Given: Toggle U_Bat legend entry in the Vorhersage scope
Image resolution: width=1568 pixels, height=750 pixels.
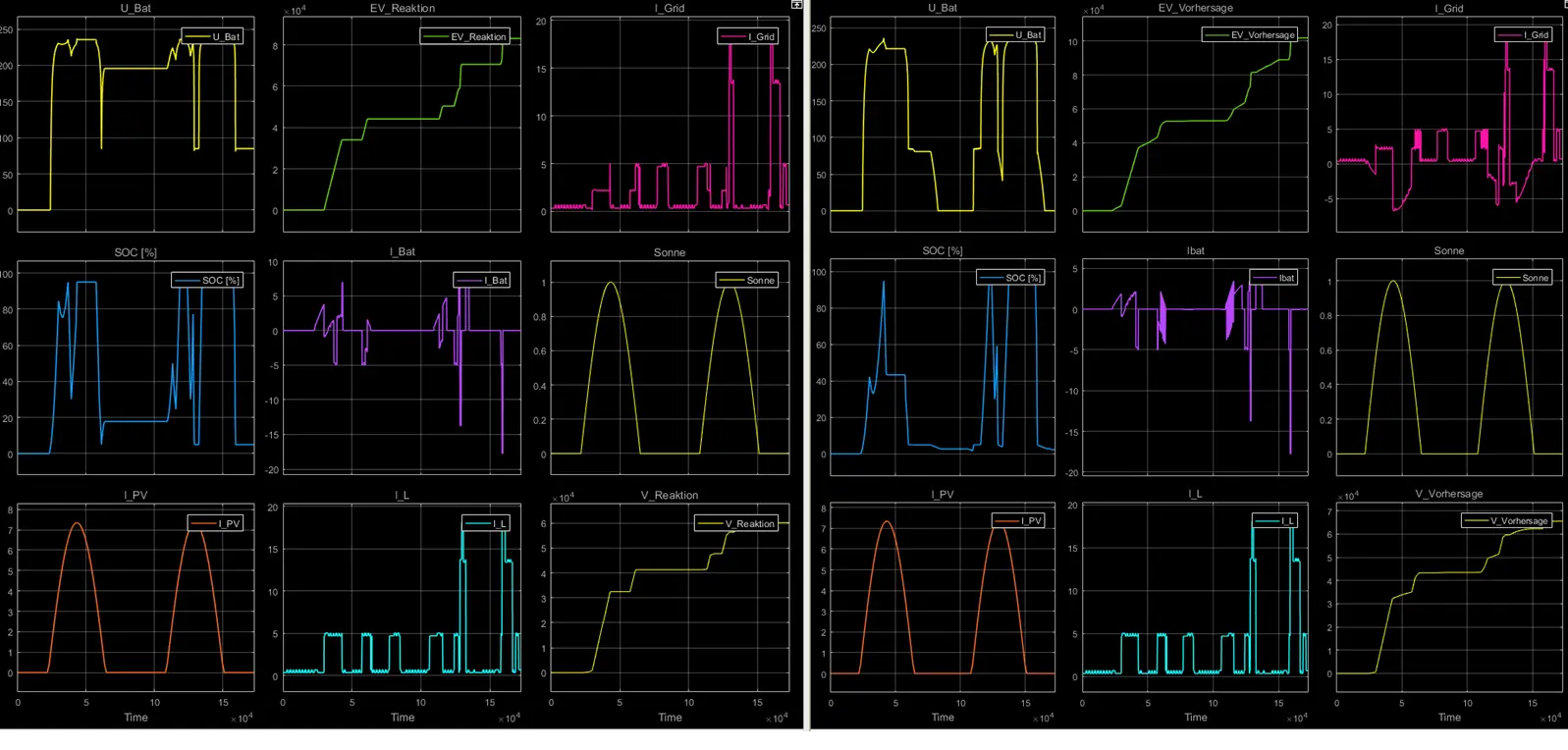Looking at the screenshot, I should click(x=1016, y=34).
